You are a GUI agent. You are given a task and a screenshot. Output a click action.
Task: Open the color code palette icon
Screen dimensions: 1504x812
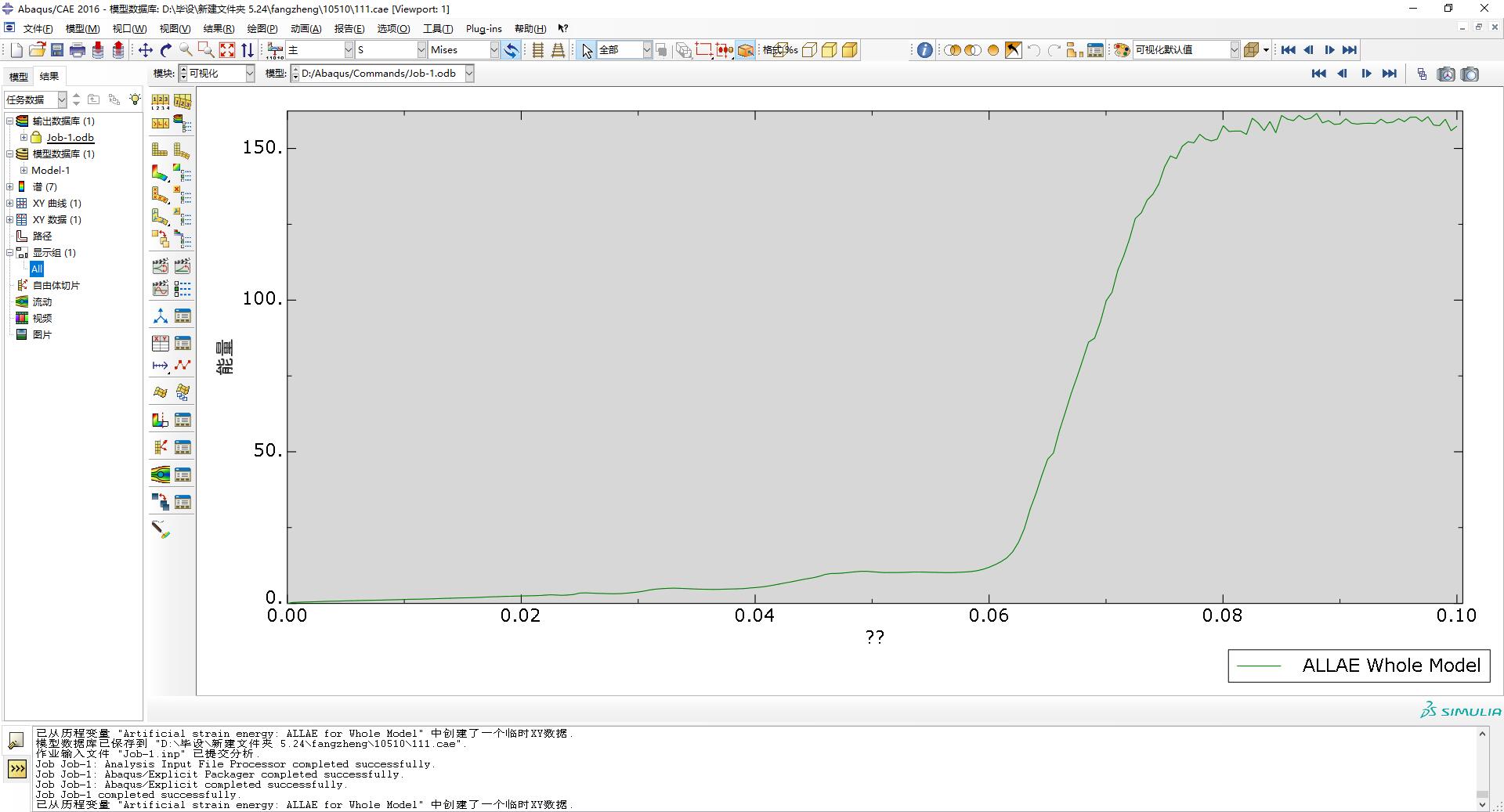click(1122, 50)
